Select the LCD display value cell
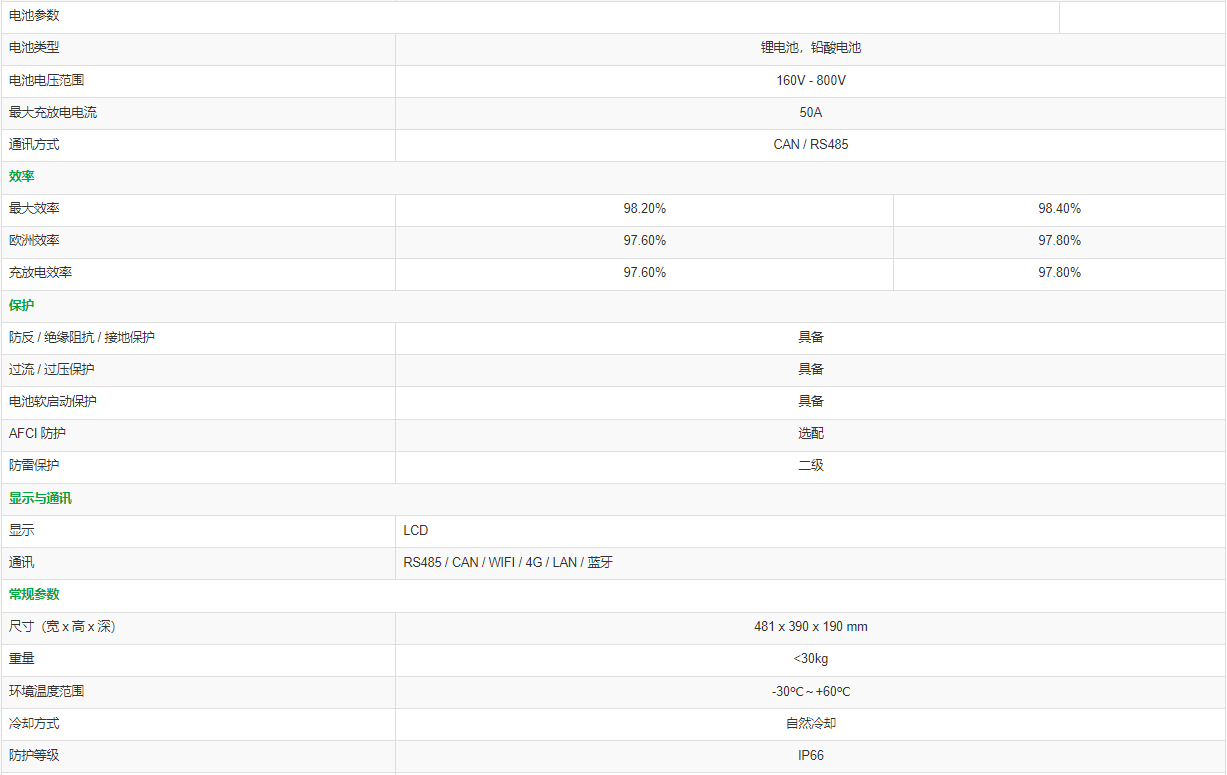 click(416, 530)
